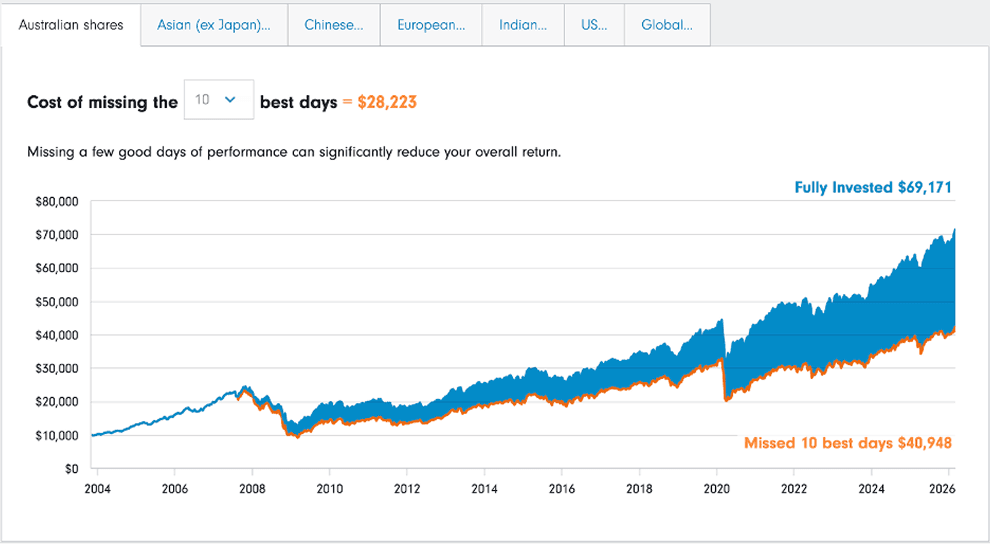Click the Fully Invested $69,171 label
This screenshot has width=990, height=544.
[873, 187]
